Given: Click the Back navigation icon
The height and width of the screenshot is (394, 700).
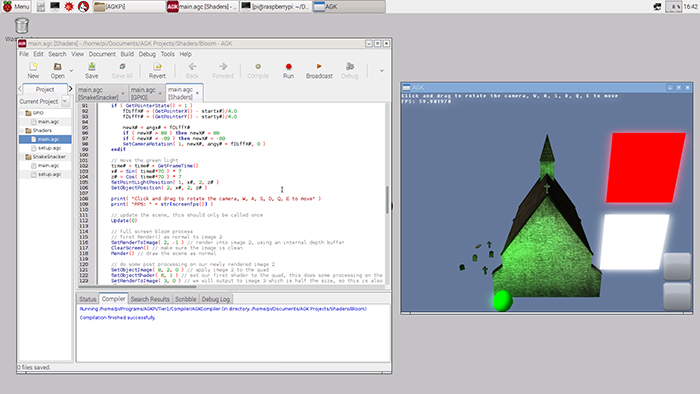Looking at the screenshot, I should [192, 70].
